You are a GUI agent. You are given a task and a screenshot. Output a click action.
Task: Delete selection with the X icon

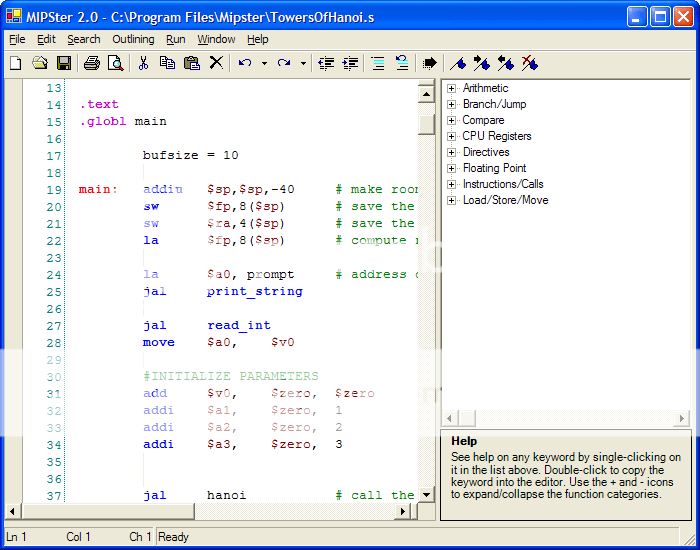click(x=216, y=63)
